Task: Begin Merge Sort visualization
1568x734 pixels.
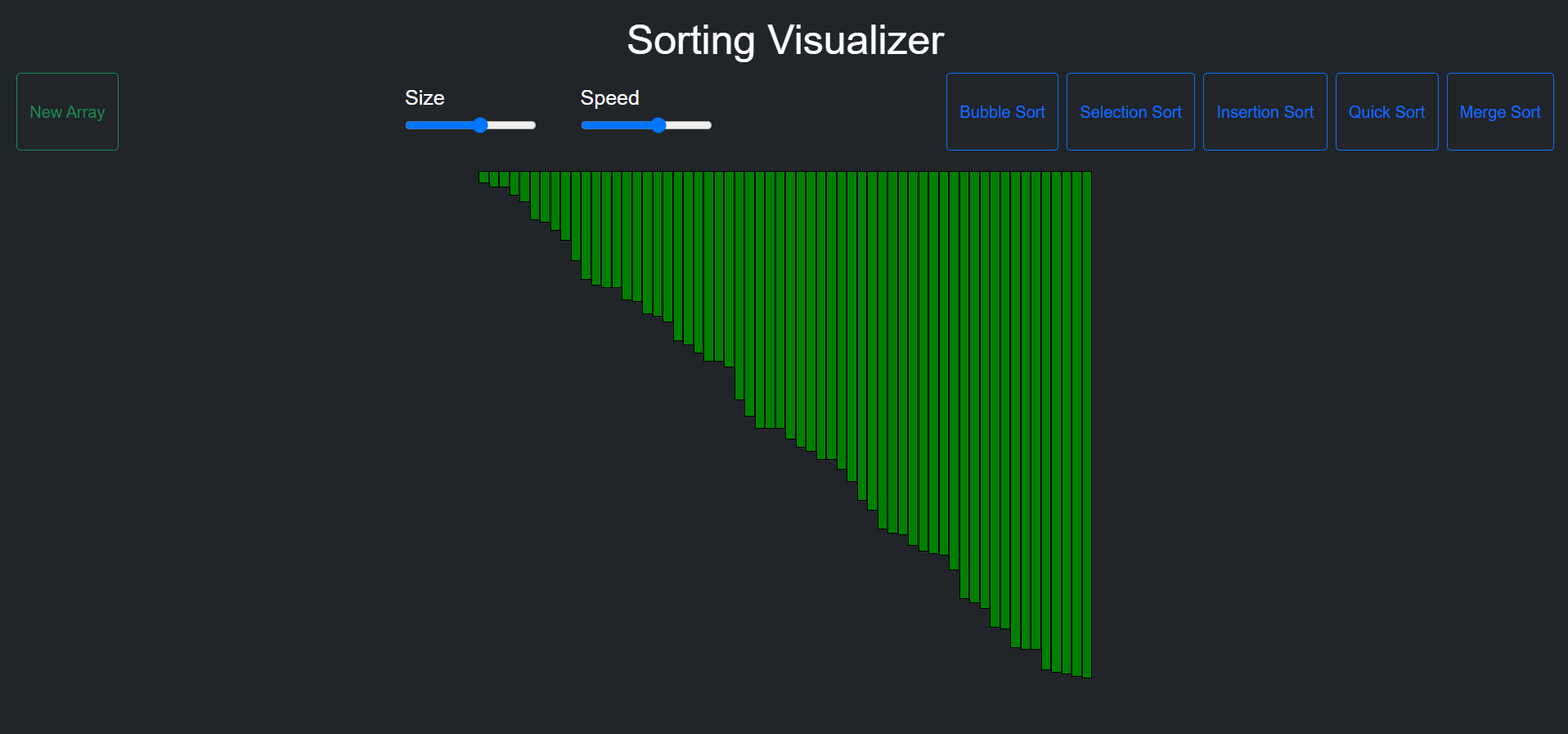Action: 1499,111
